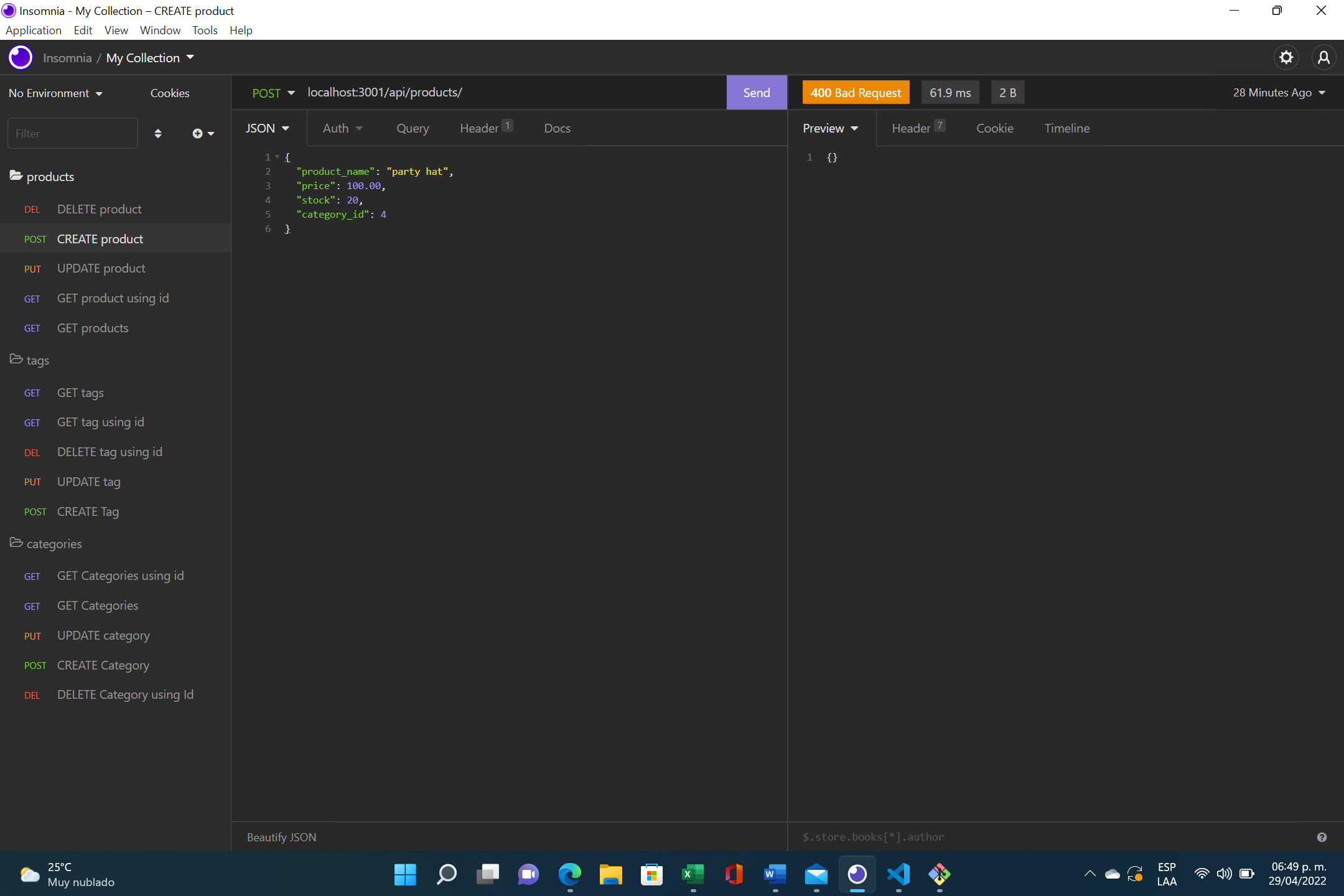Switch to the Query tab
This screenshot has height=896, width=1344.
(x=413, y=128)
